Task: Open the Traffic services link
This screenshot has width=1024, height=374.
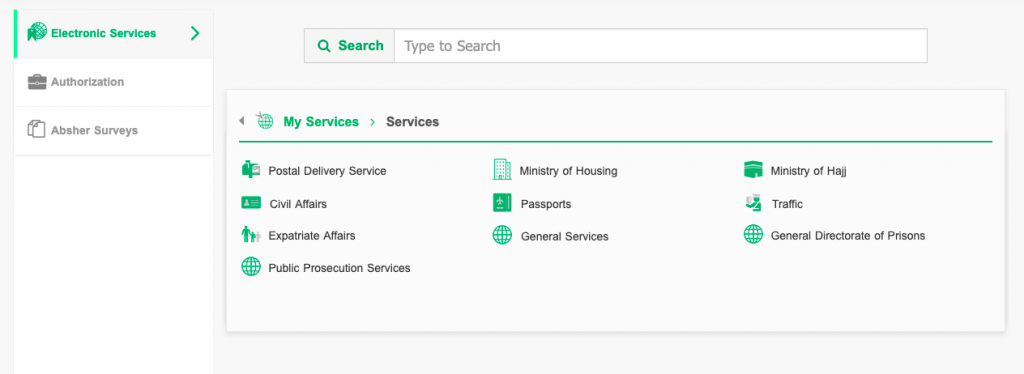Action: tap(787, 204)
